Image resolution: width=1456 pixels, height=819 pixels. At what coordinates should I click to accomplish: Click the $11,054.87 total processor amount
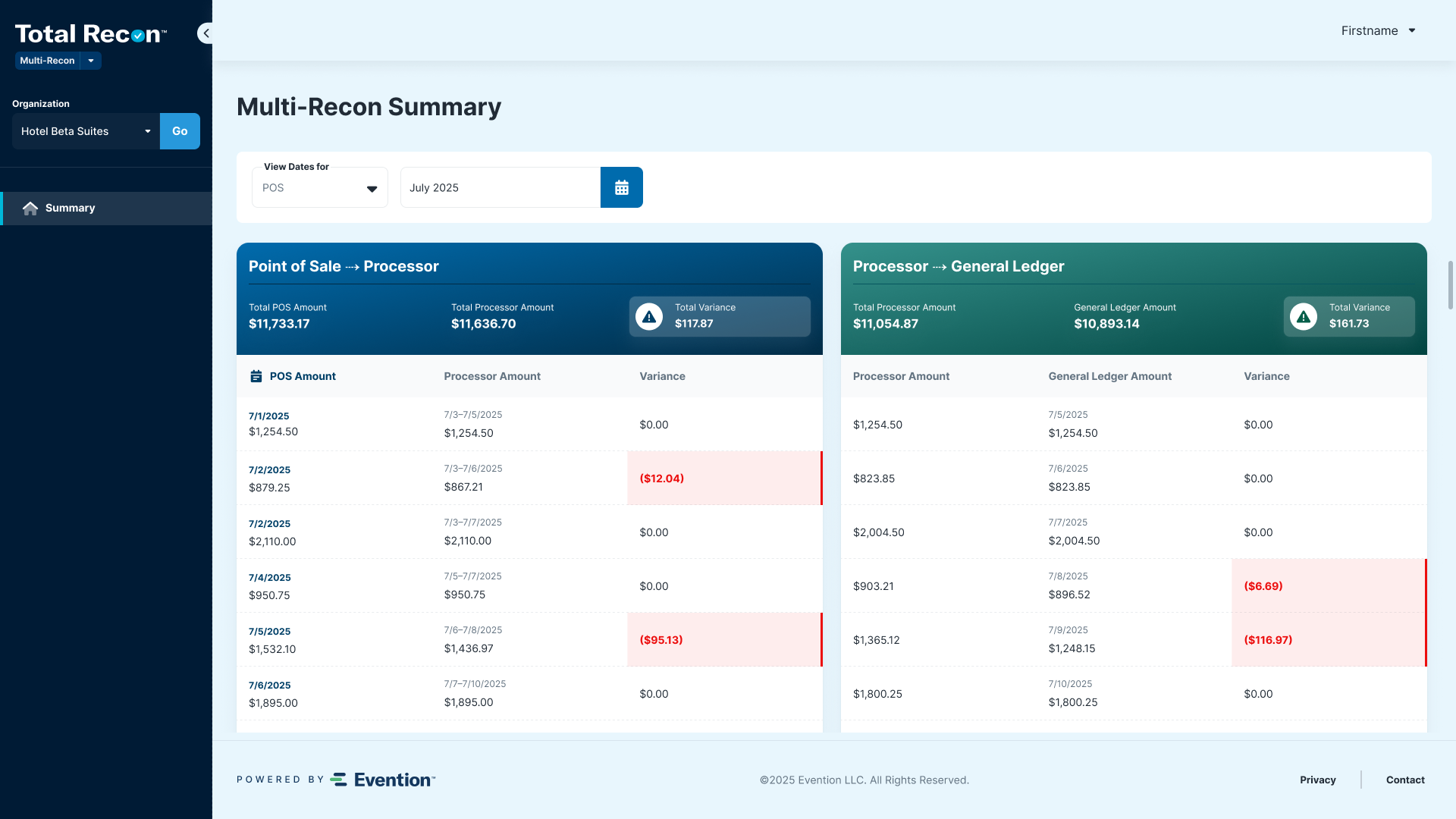point(886,324)
